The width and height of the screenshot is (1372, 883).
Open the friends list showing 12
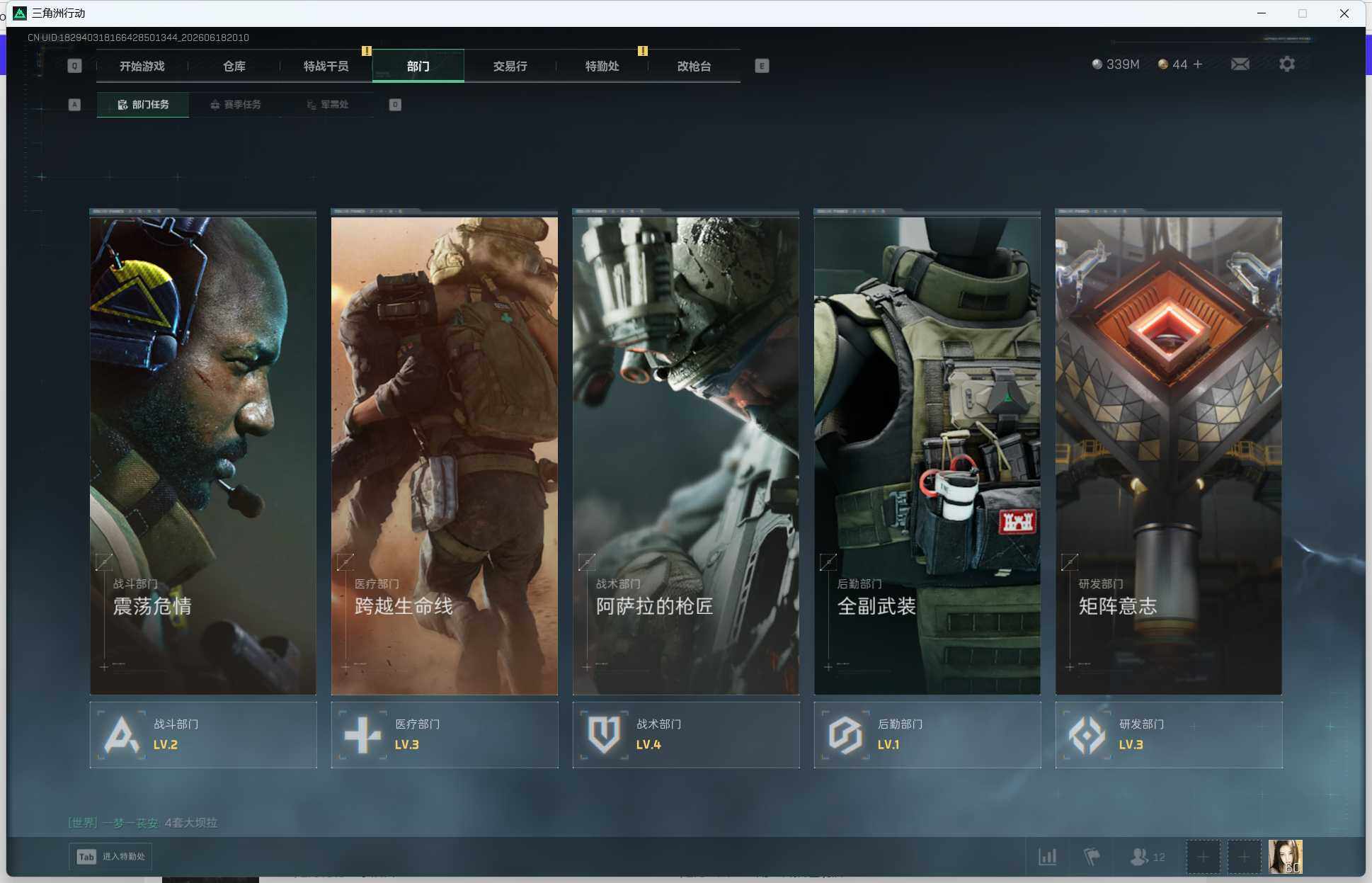(1148, 857)
